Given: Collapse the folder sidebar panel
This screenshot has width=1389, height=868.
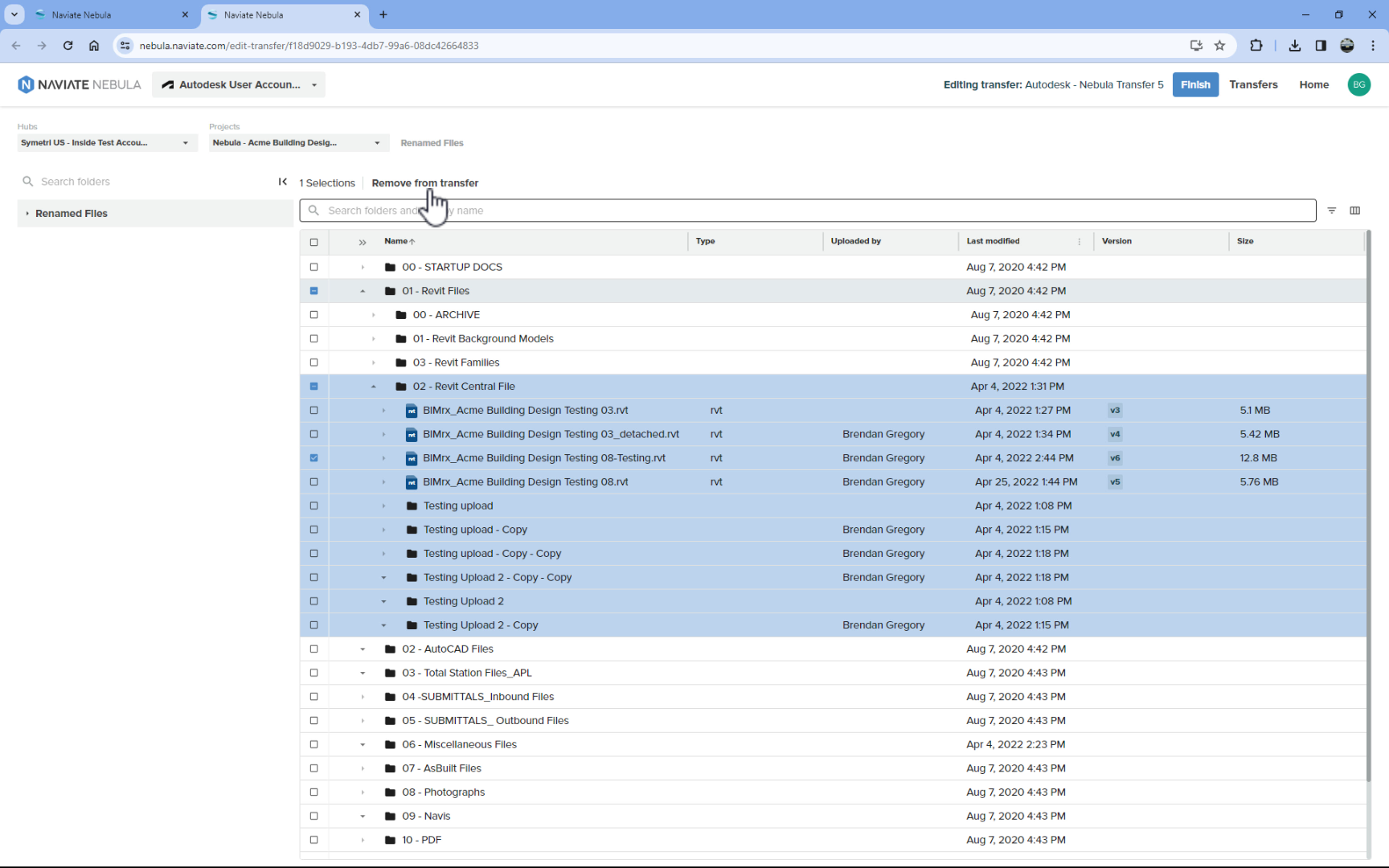Looking at the screenshot, I should (x=283, y=182).
